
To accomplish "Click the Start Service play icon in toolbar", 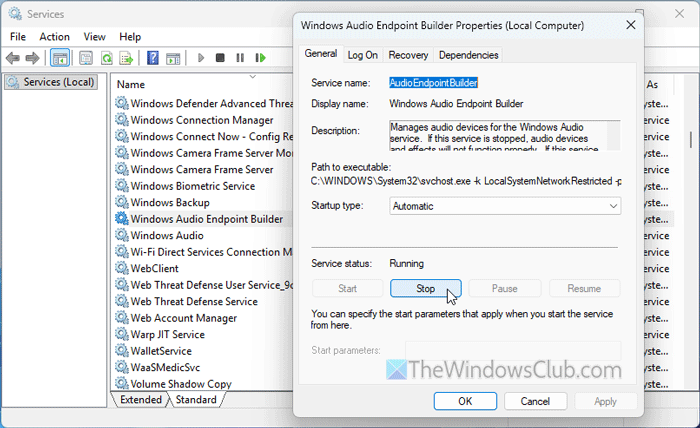I will (201, 58).
